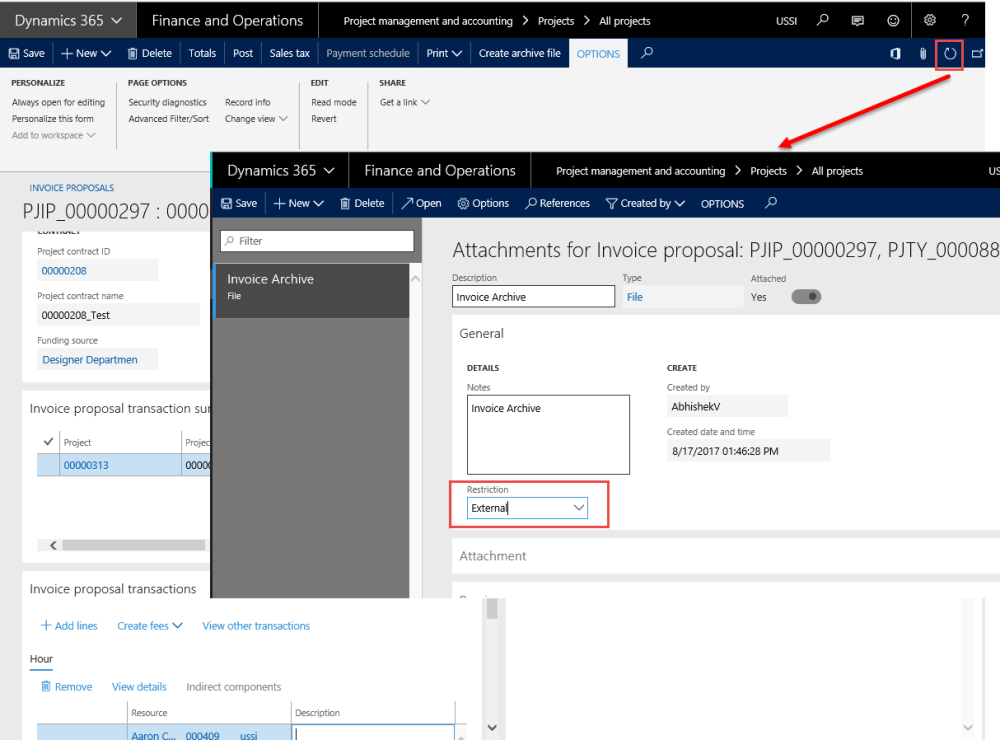Expand Change view dropdown
This screenshot has height=740, width=1000.
pyautogui.click(x=256, y=119)
